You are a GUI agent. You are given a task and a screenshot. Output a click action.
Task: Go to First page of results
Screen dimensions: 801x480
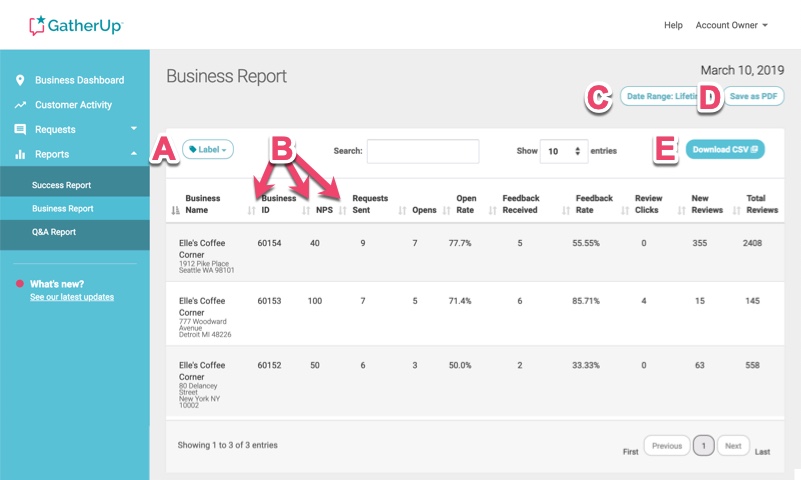click(x=630, y=451)
